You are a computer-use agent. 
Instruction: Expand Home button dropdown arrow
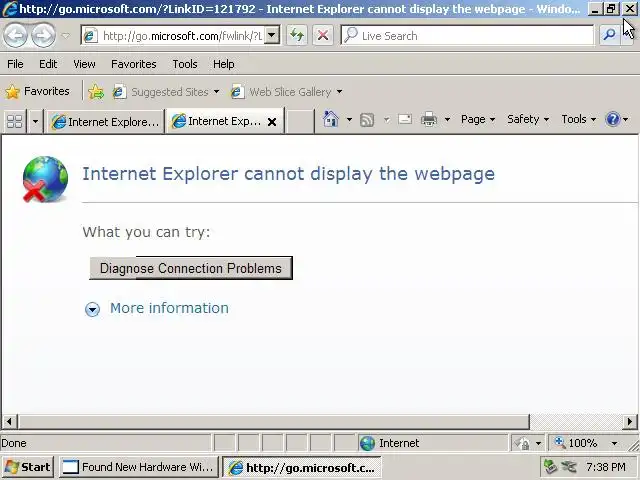(349, 120)
